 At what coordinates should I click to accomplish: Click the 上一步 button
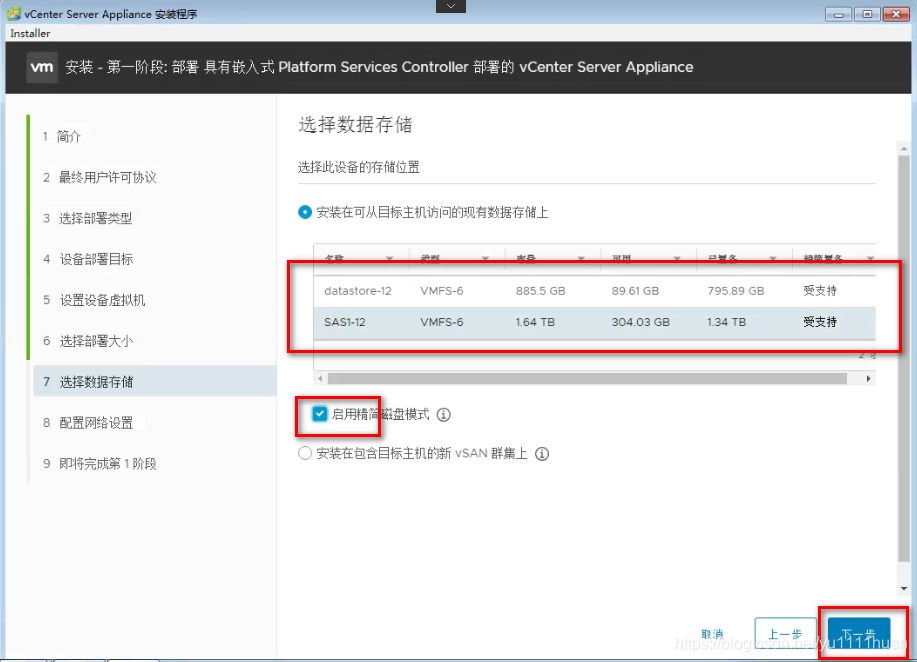click(x=785, y=633)
